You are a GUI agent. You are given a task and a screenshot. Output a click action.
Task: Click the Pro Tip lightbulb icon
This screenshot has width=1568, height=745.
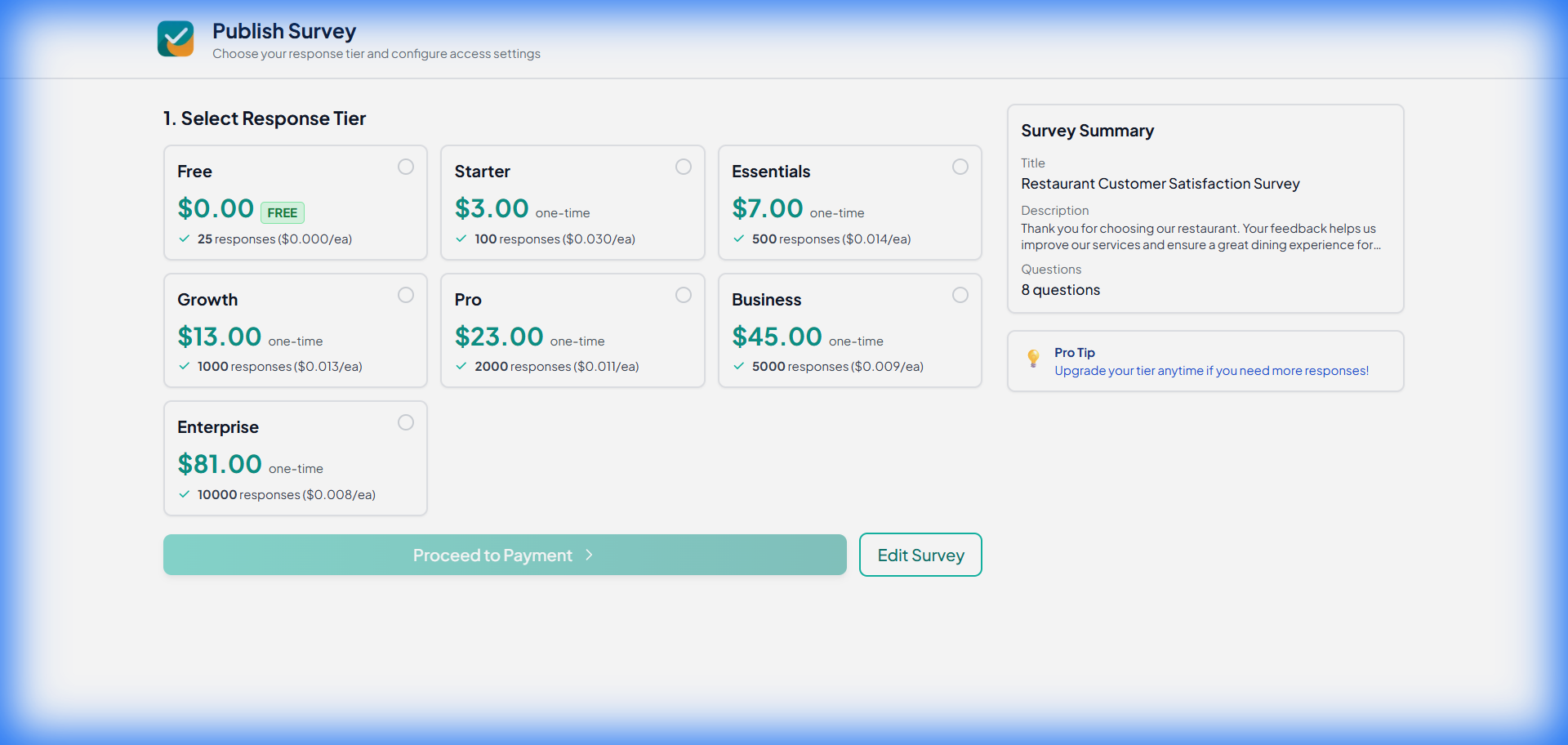(x=1033, y=358)
